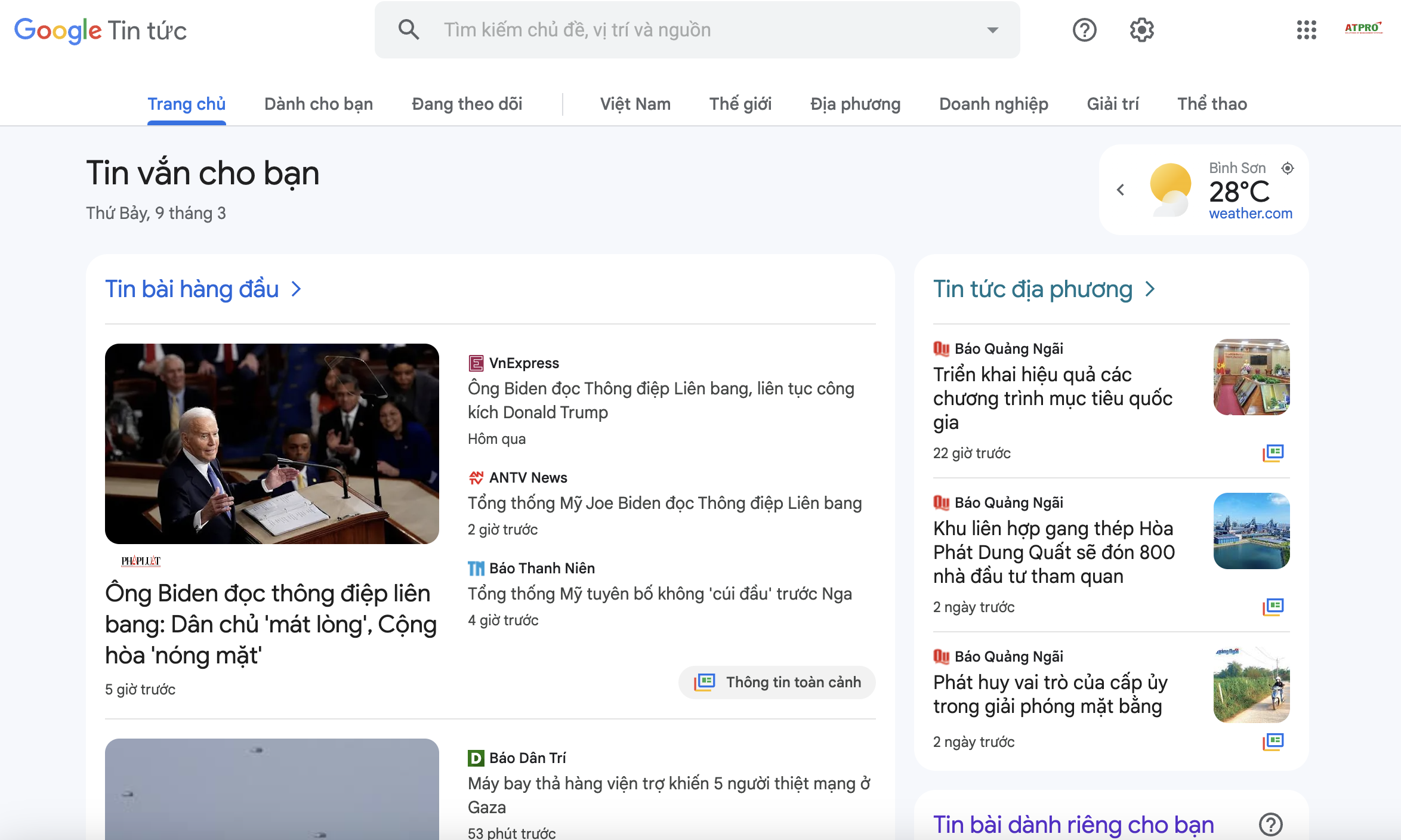The height and width of the screenshot is (840, 1401).
Task: Switch to Dành cho bạn tab
Action: (319, 104)
